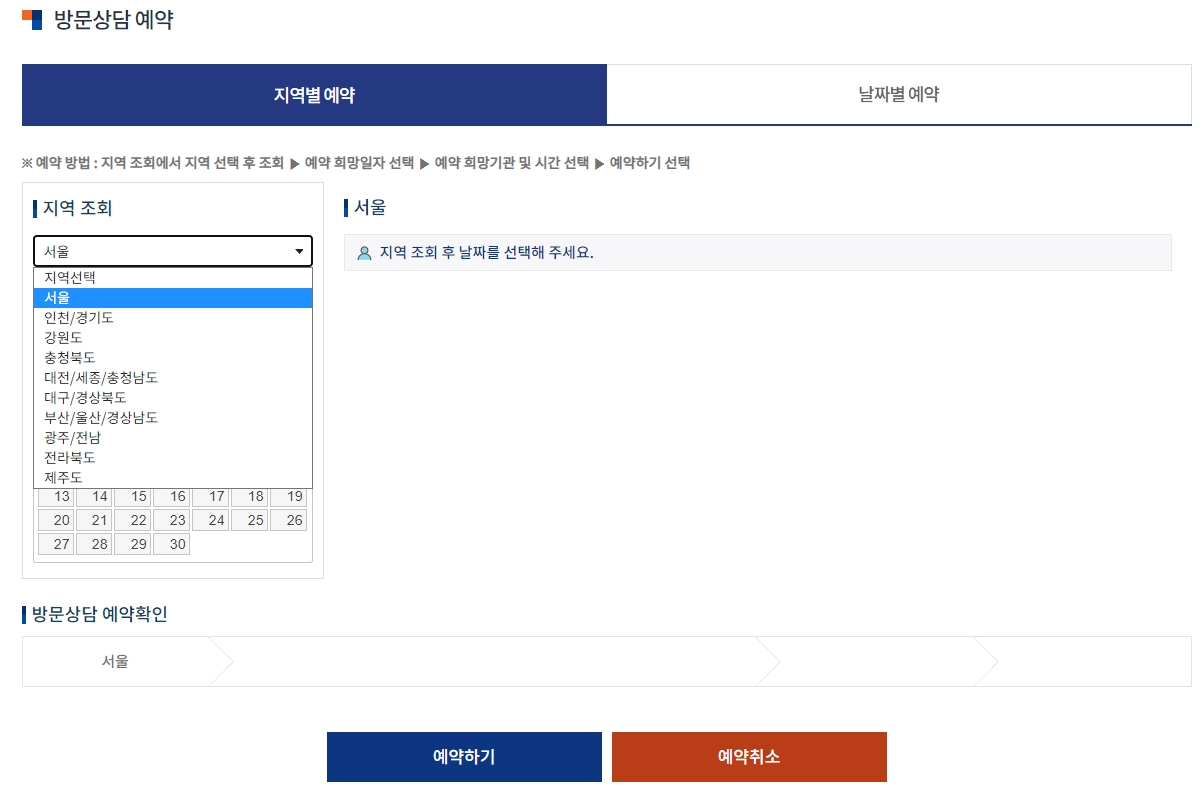Choose 서울 in the dropdown list
This screenshot has width=1203, height=798.
(x=173, y=298)
